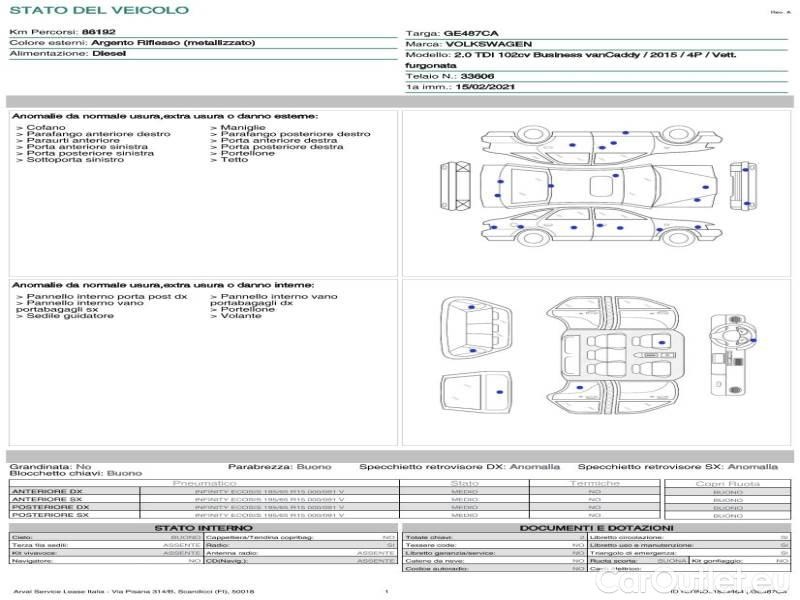Viewport: 800px width, 600px height.
Task: Select the Tetto entry in exterior anomalies
Action: point(233,160)
